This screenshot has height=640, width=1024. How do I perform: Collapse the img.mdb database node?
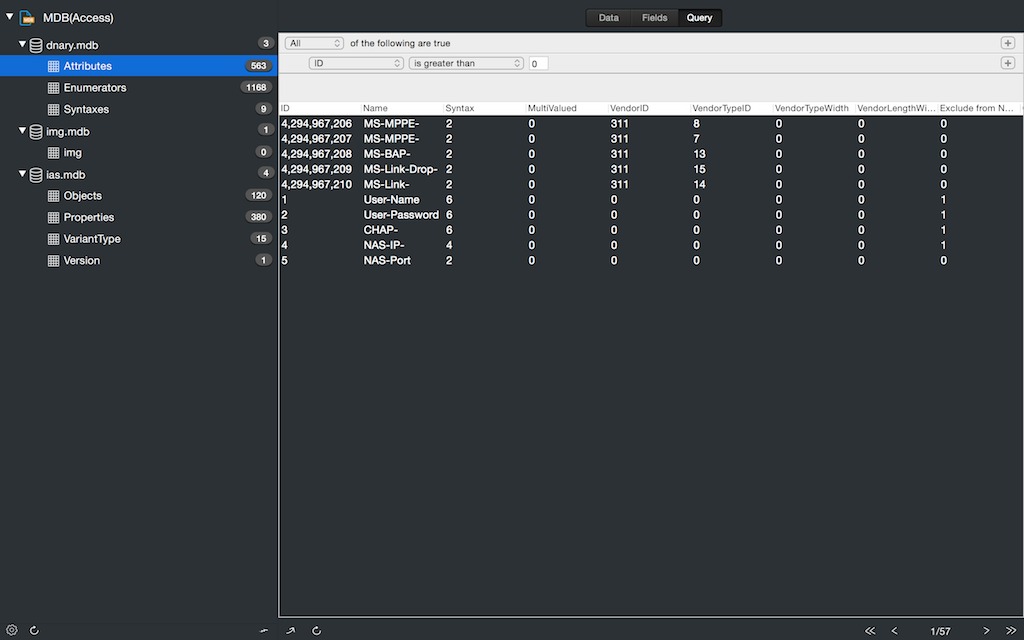(23, 131)
